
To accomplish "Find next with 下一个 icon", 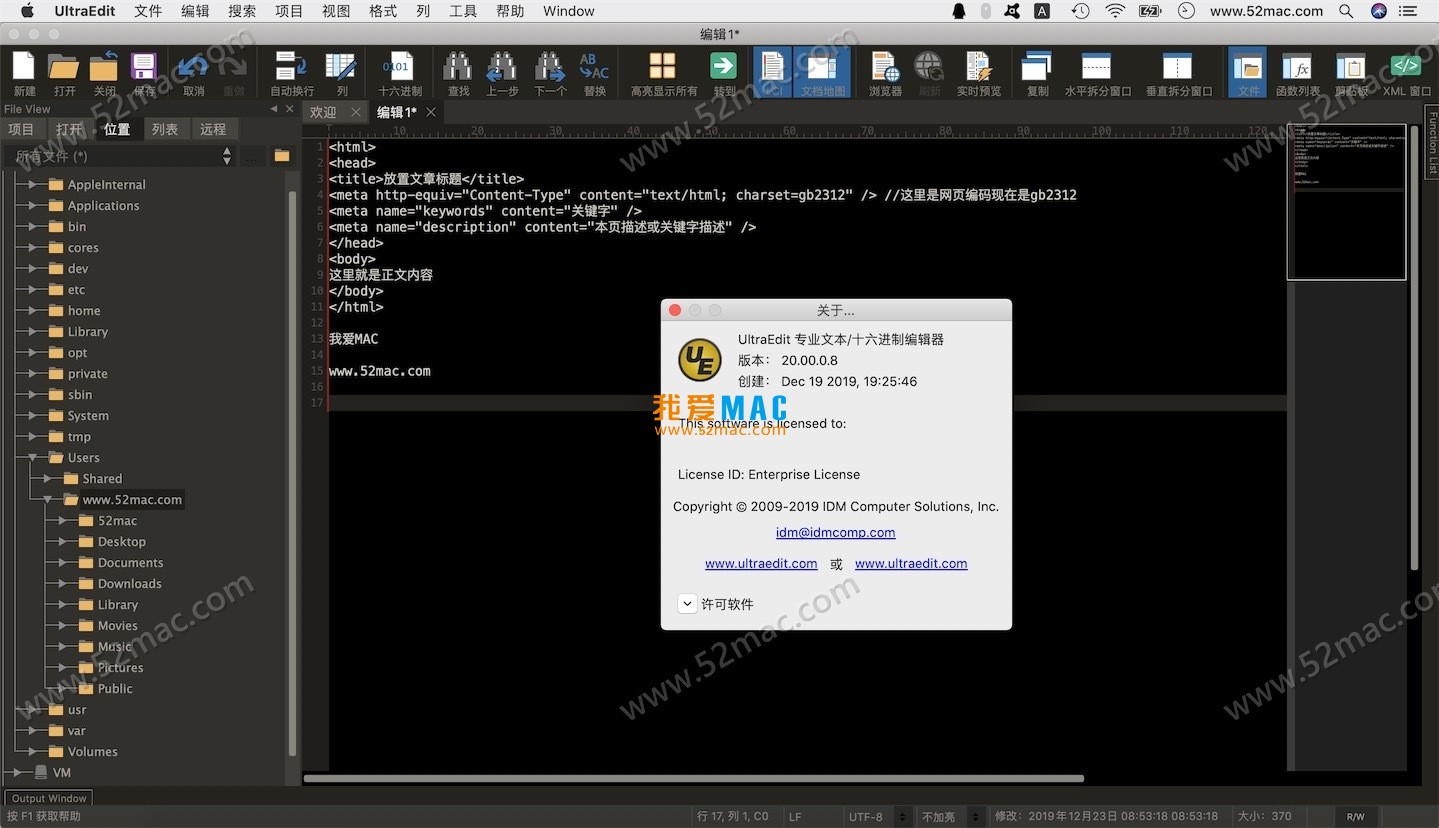I will click(x=549, y=72).
